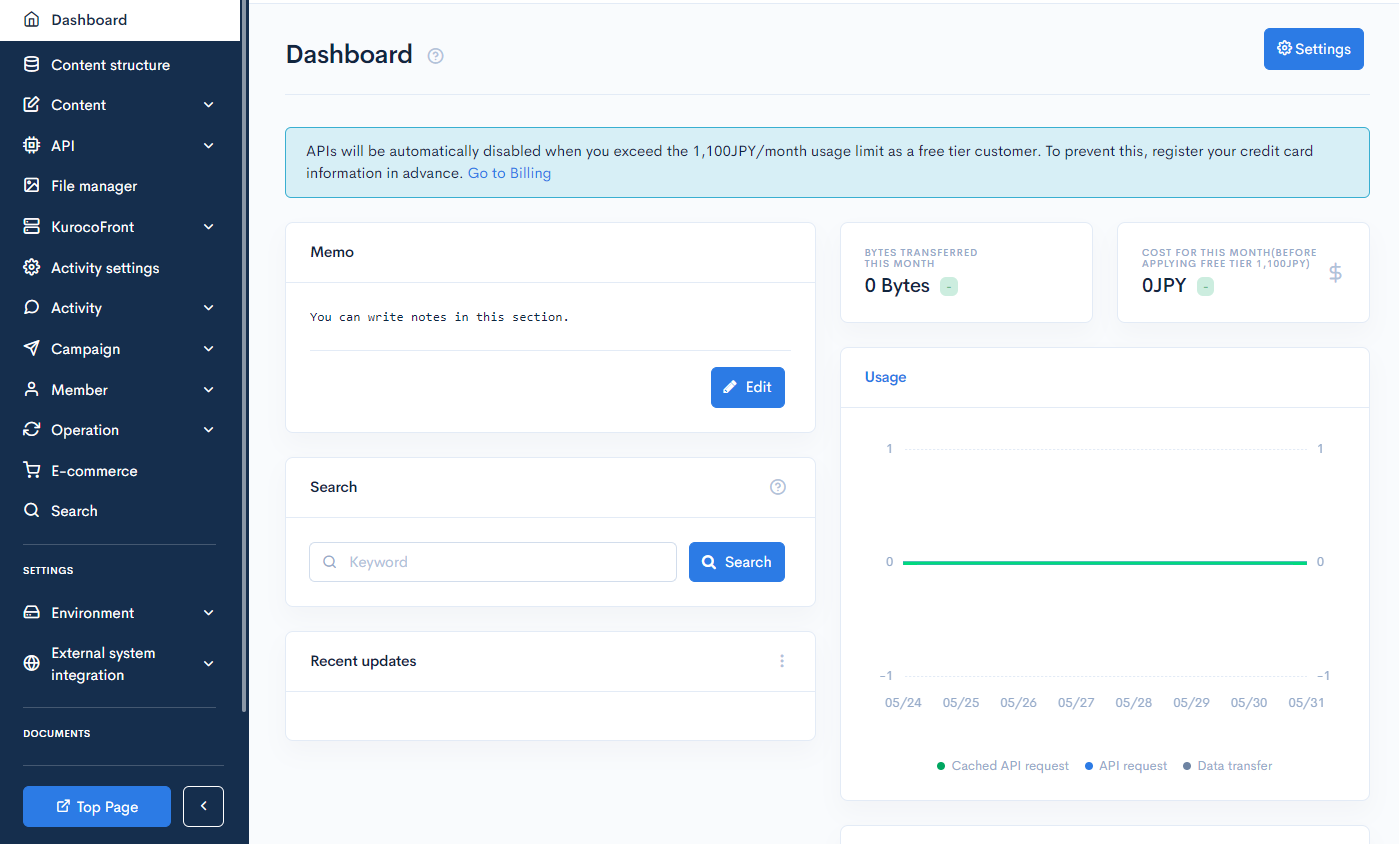The image size is (1399, 844).
Task: Click the dollar icon on the cost card
Action: coord(1335,272)
